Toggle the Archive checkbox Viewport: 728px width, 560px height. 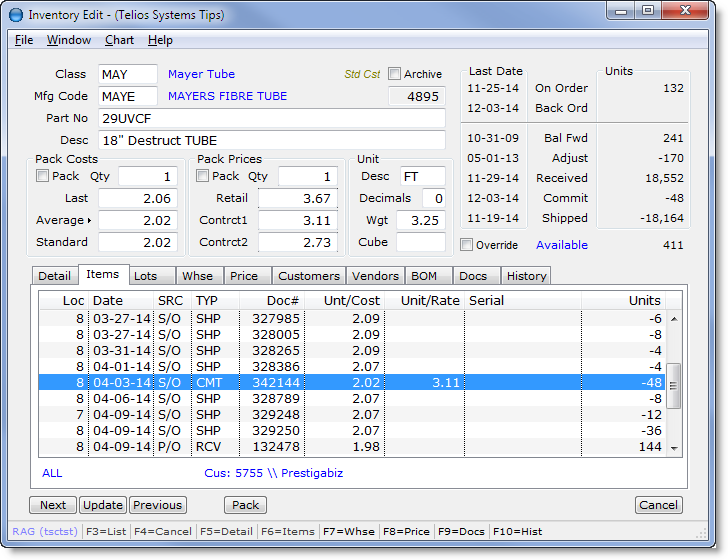394,74
